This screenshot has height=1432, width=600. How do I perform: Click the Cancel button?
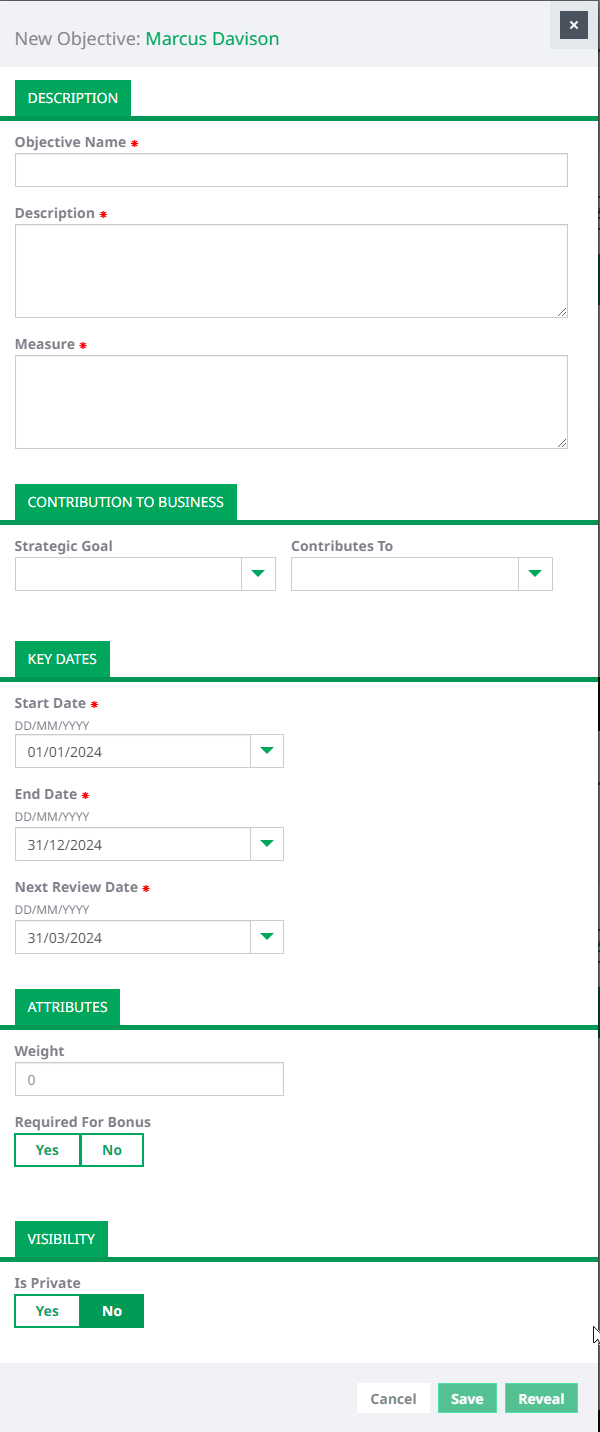pyautogui.click(x=393, y=1398)
